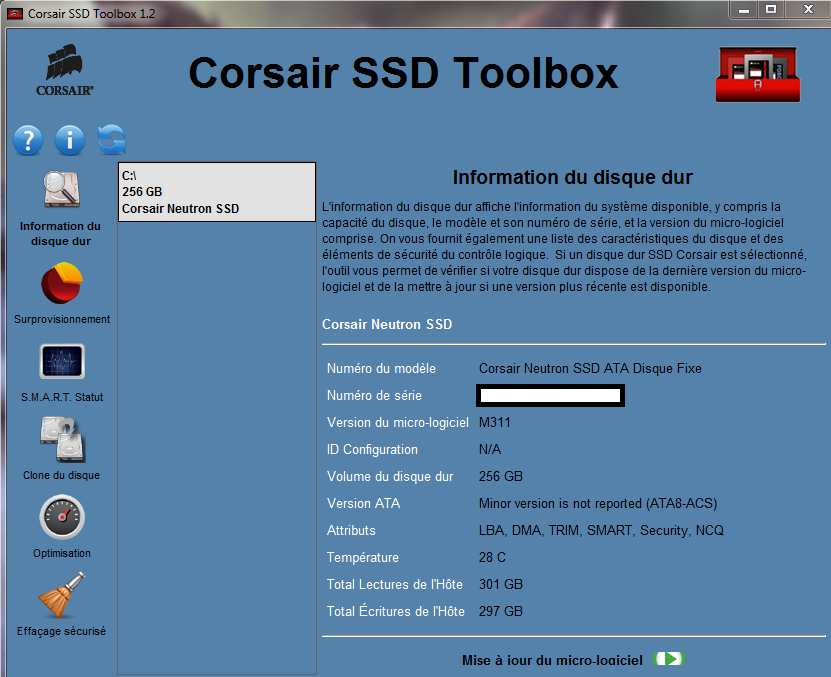Viewport: 831px width, 677px height.
Task: Click the redacted serial number field
Action: (x=550, y=395)
